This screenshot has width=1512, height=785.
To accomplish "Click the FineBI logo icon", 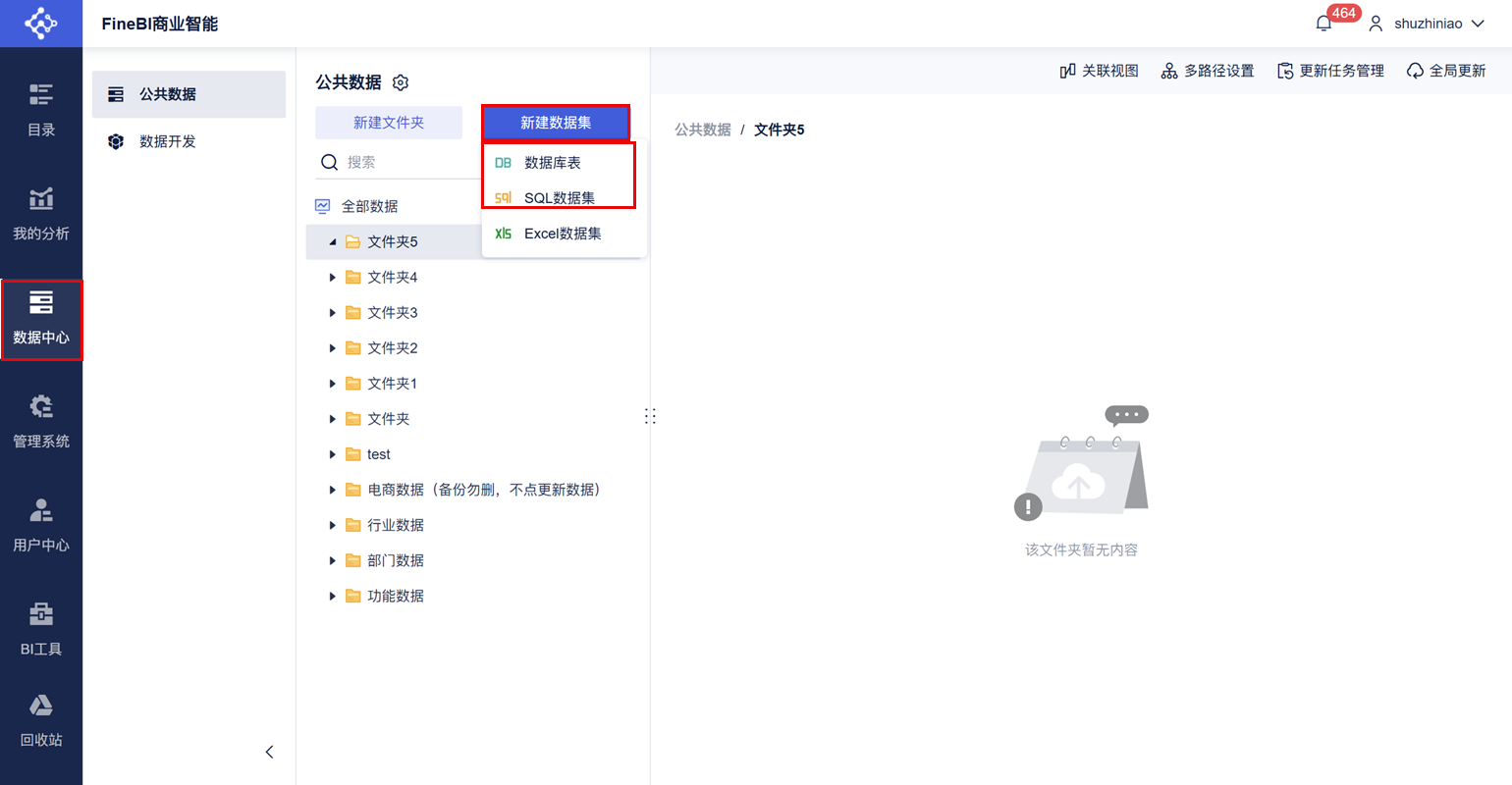I will 40,23.
